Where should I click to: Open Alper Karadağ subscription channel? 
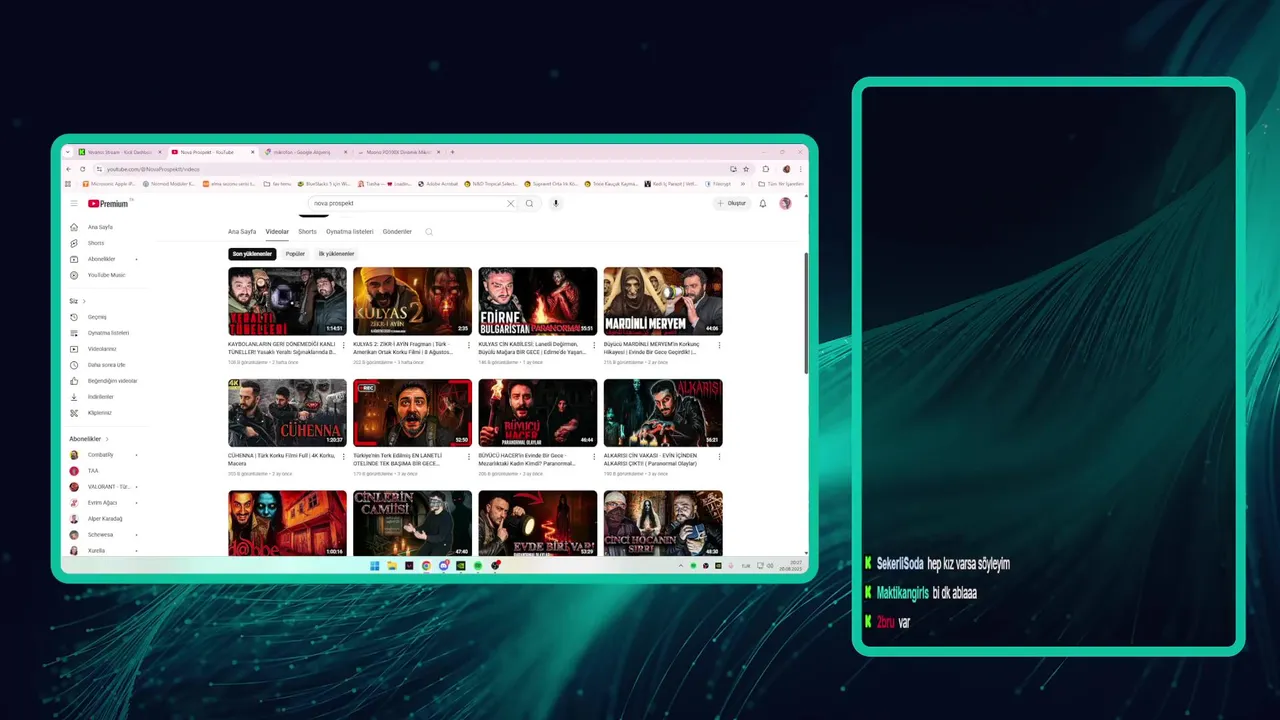click(105, 519)
